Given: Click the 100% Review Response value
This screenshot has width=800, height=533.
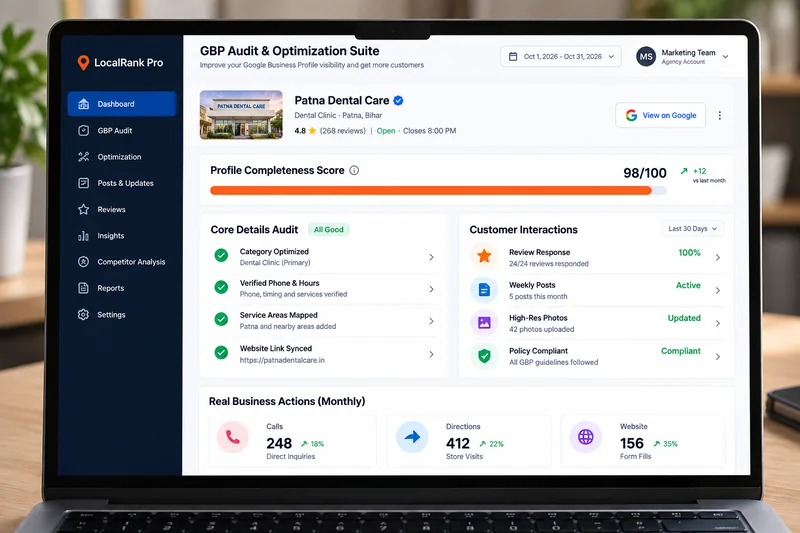Looking at the screenshot, I should (x=689, y=252).
